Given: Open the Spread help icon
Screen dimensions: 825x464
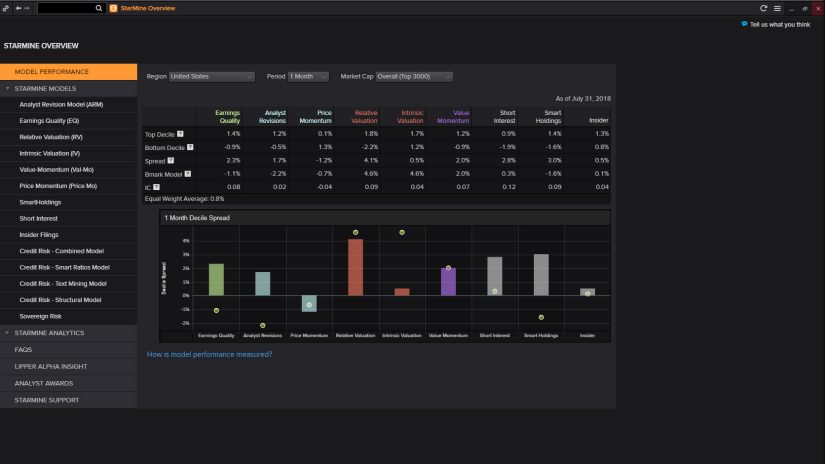Looking at the screenshot, I should point(170,160).
